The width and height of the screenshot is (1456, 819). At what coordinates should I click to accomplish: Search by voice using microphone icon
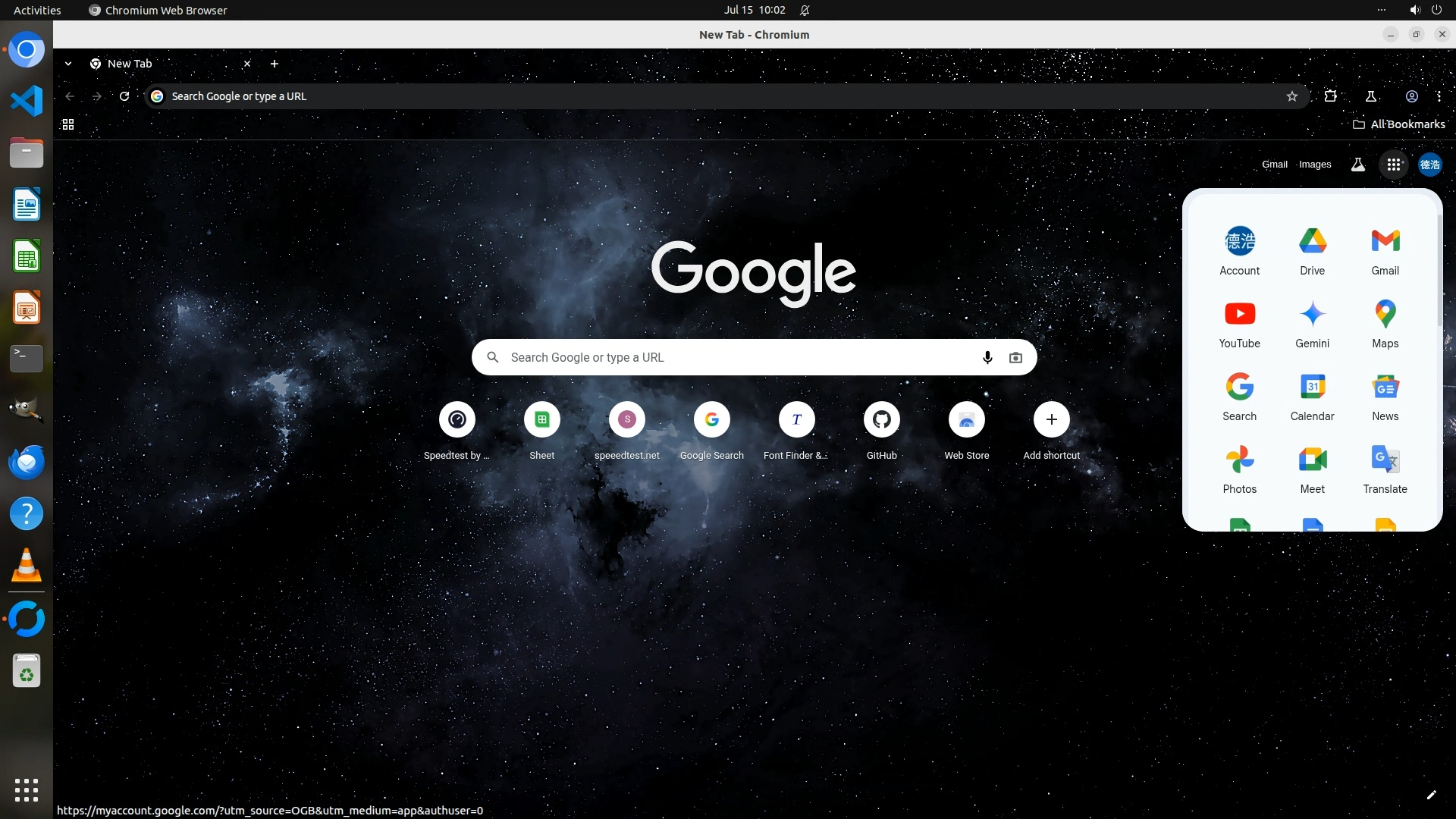coord(987,357)
